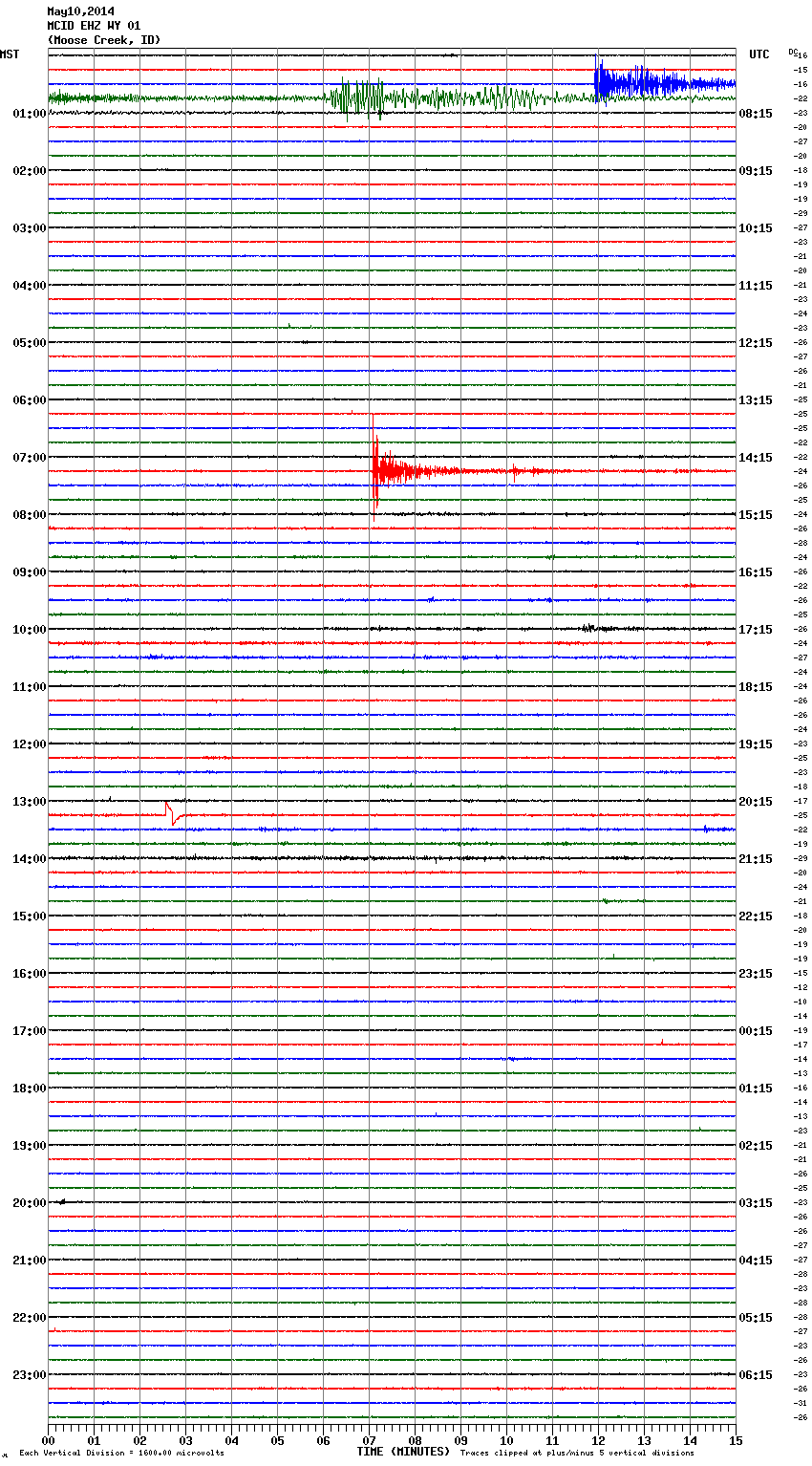Screen dimensions: 812x1466
Task: Select the 20:00 MST time label
Action: coord(30,1203)
